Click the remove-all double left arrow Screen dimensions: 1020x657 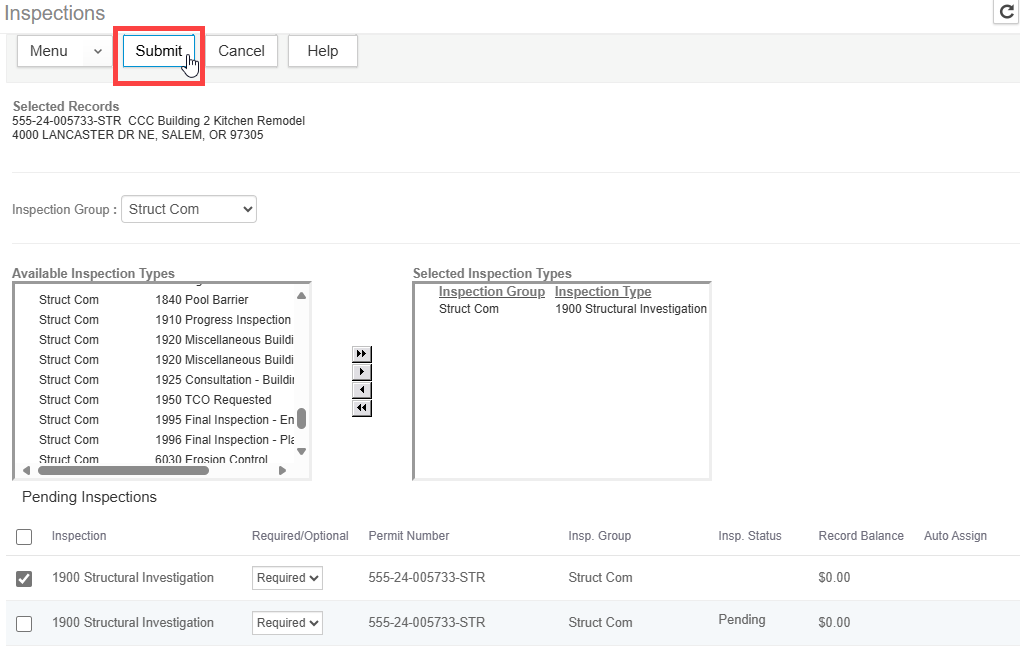tap(361, 408)
